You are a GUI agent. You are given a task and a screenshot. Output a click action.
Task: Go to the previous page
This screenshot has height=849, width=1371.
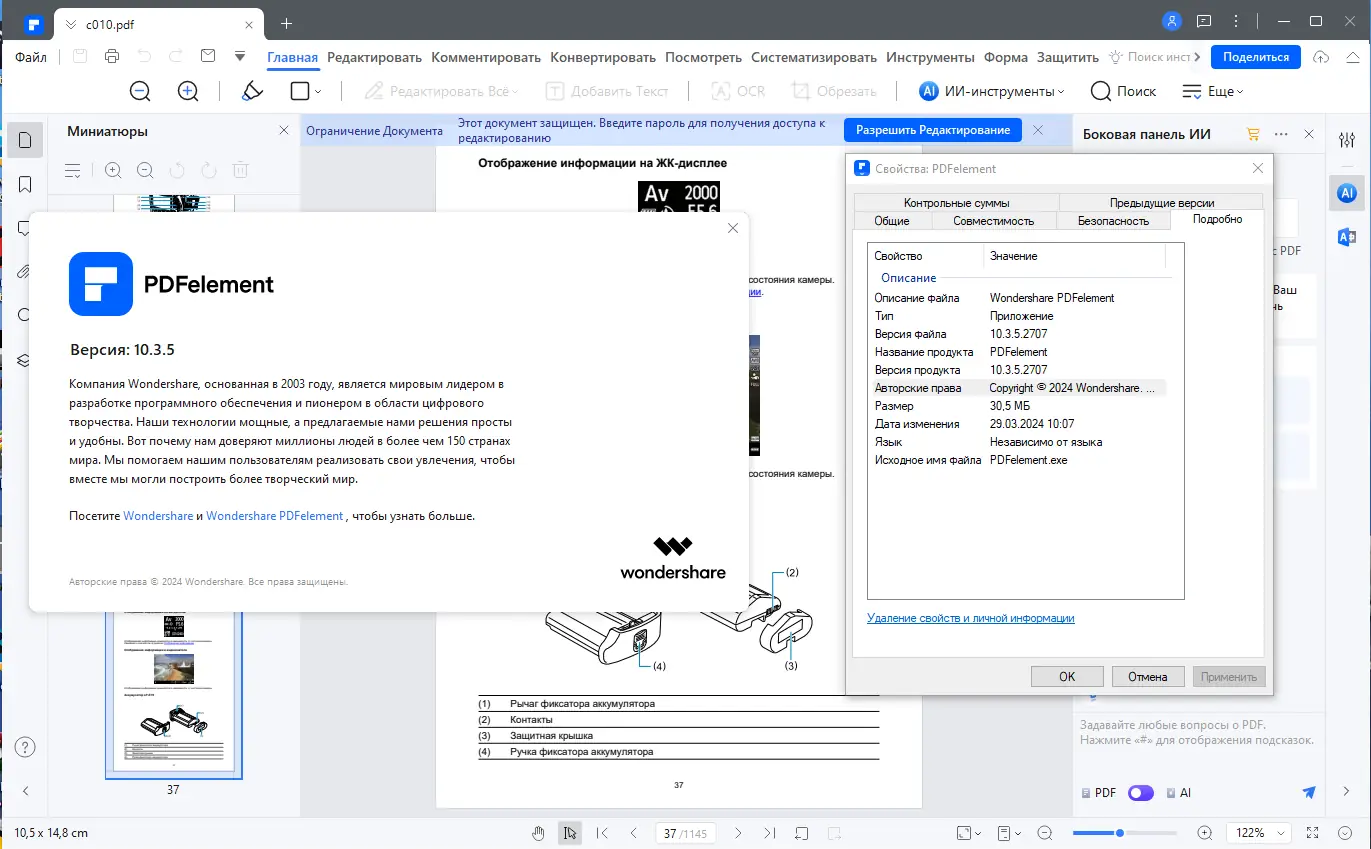click(634, 832)
